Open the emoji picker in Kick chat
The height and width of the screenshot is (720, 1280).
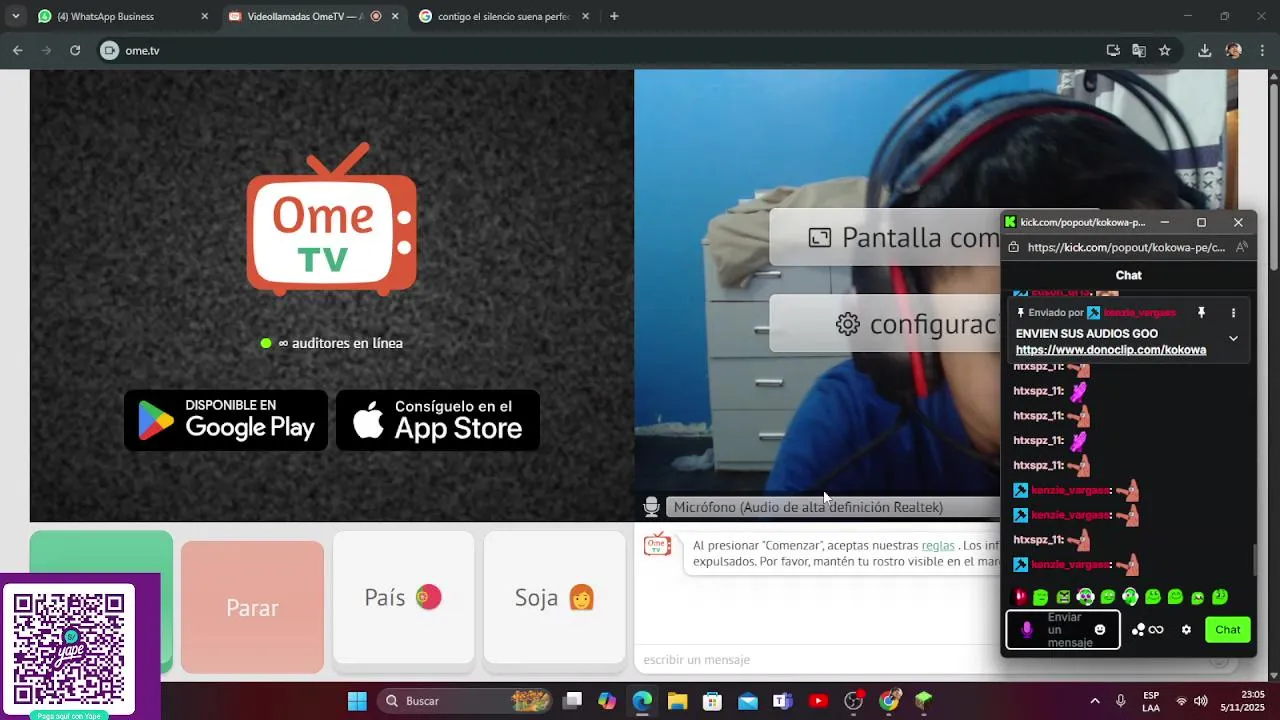tap(1100, 630)
